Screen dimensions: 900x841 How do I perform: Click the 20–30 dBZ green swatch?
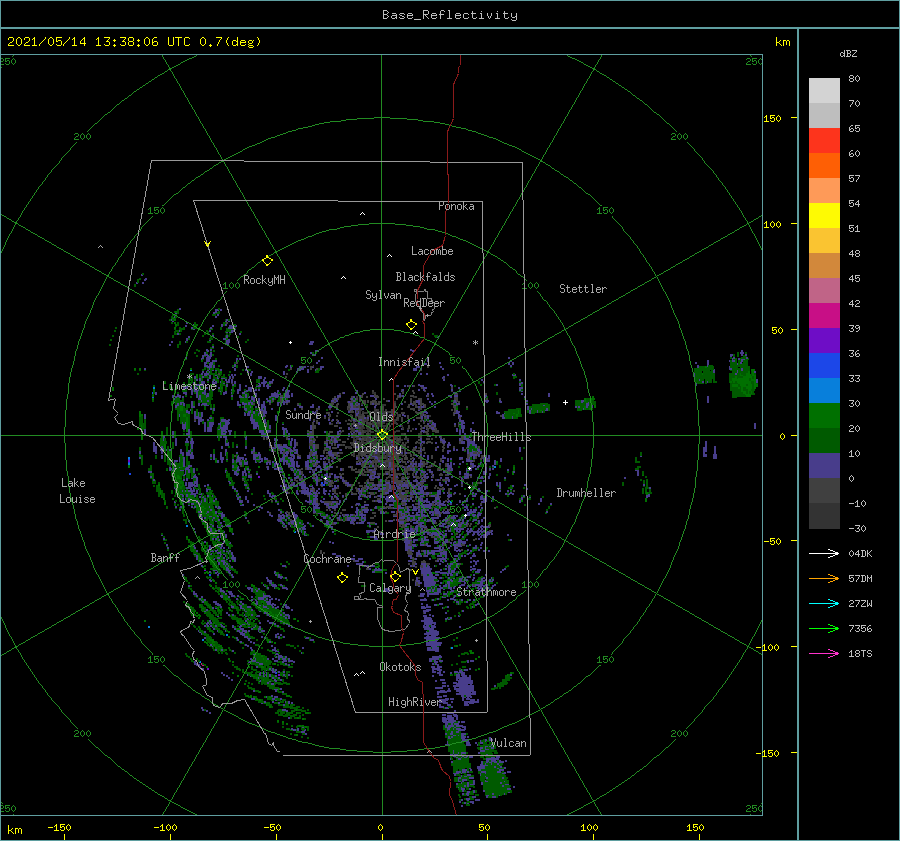(x=824, y=416)
